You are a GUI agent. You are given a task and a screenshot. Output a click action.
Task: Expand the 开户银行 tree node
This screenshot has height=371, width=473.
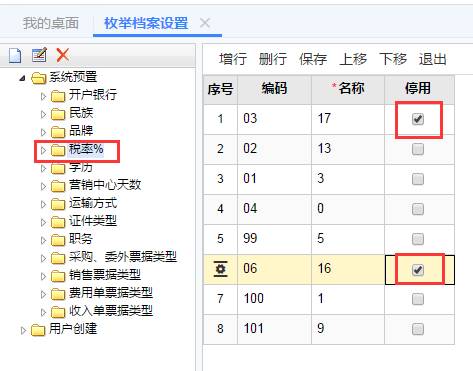pyautogui.click(x=43, y=96)
